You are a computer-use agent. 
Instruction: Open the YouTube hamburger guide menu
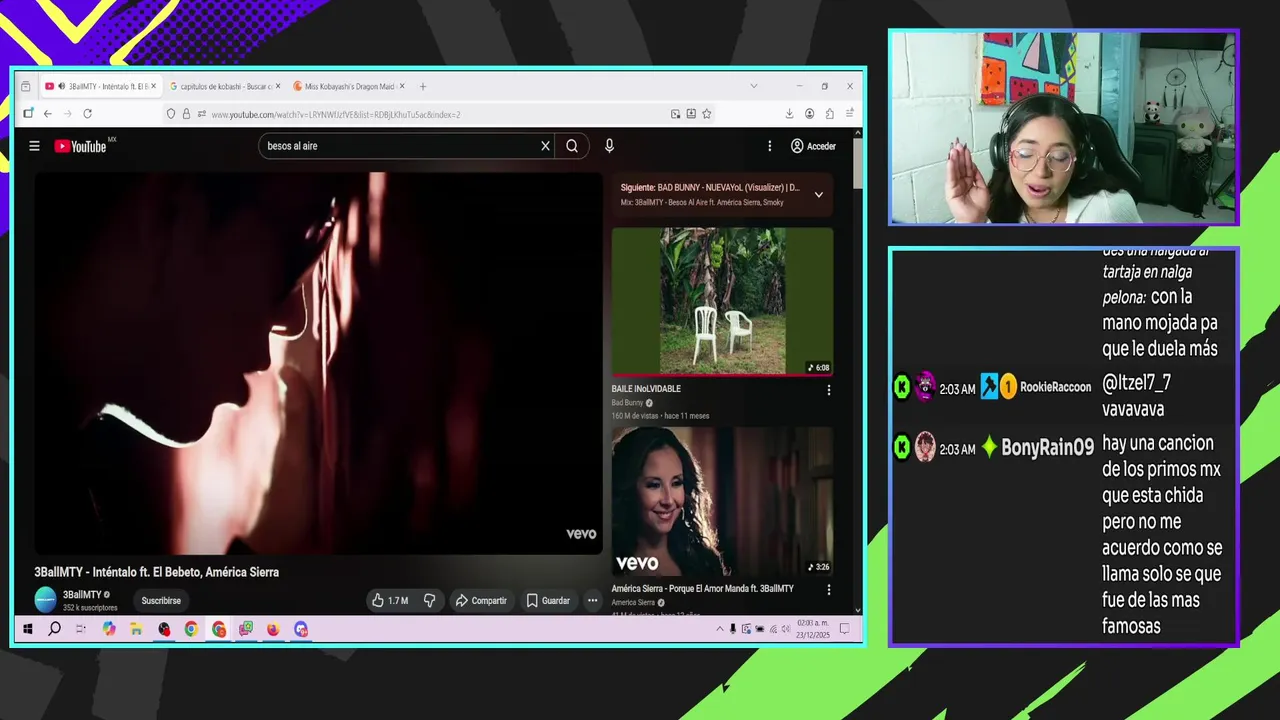pos(34,146)
